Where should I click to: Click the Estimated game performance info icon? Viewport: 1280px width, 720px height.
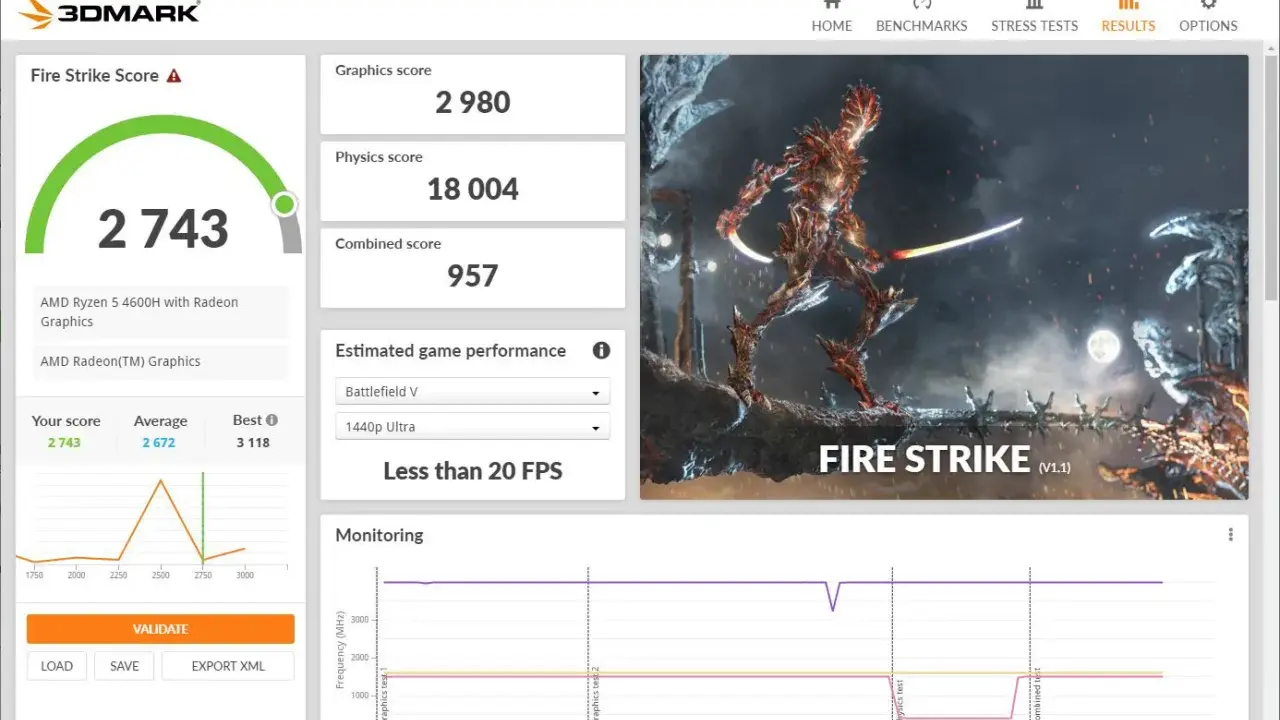point(601,350)
